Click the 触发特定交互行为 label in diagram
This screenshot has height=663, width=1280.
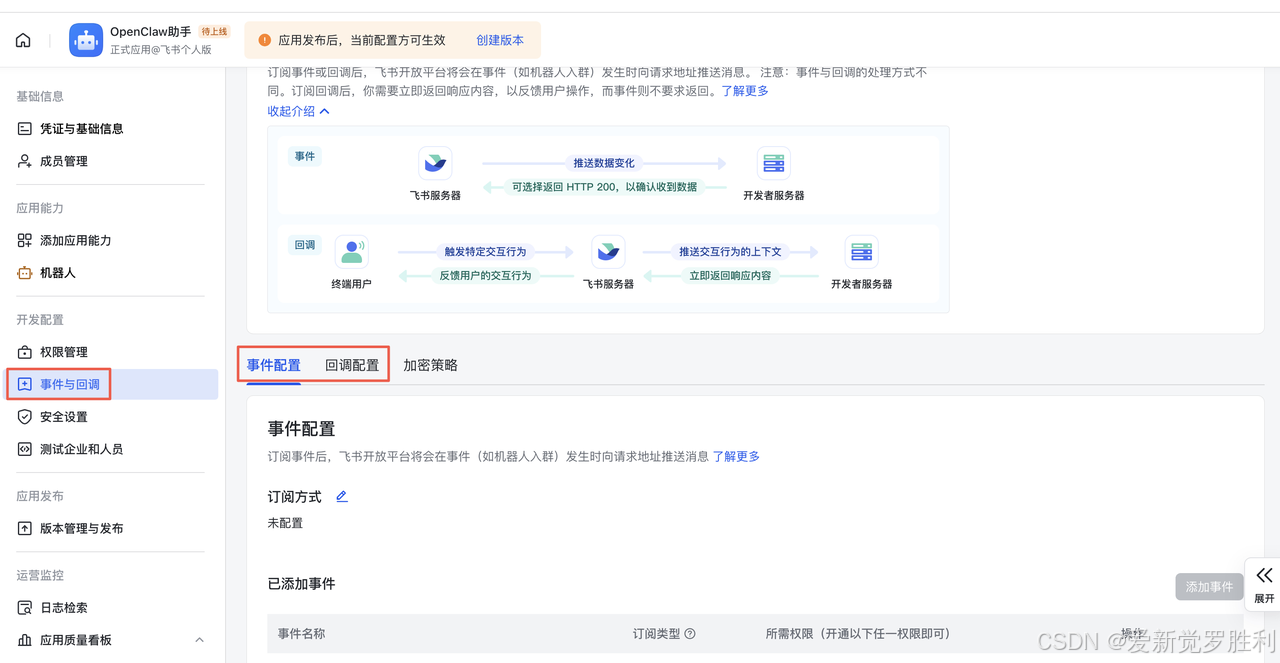(x=485, y=252)
